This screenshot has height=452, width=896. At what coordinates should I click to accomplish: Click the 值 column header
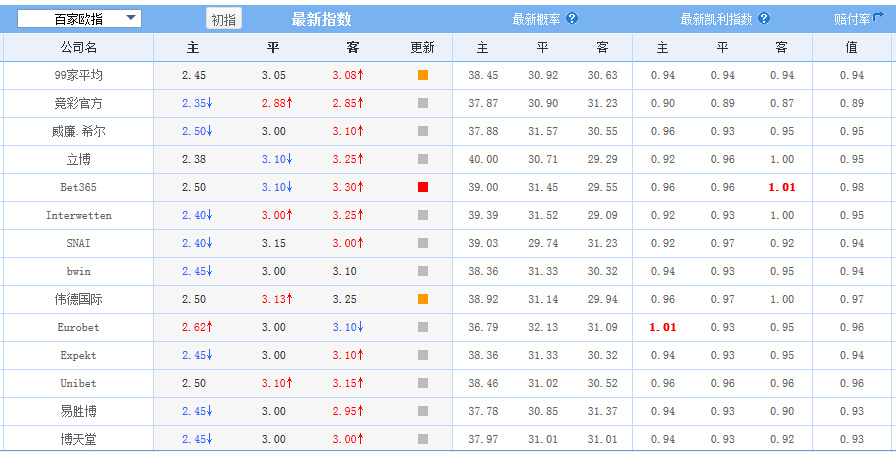(x=851, y=47)
